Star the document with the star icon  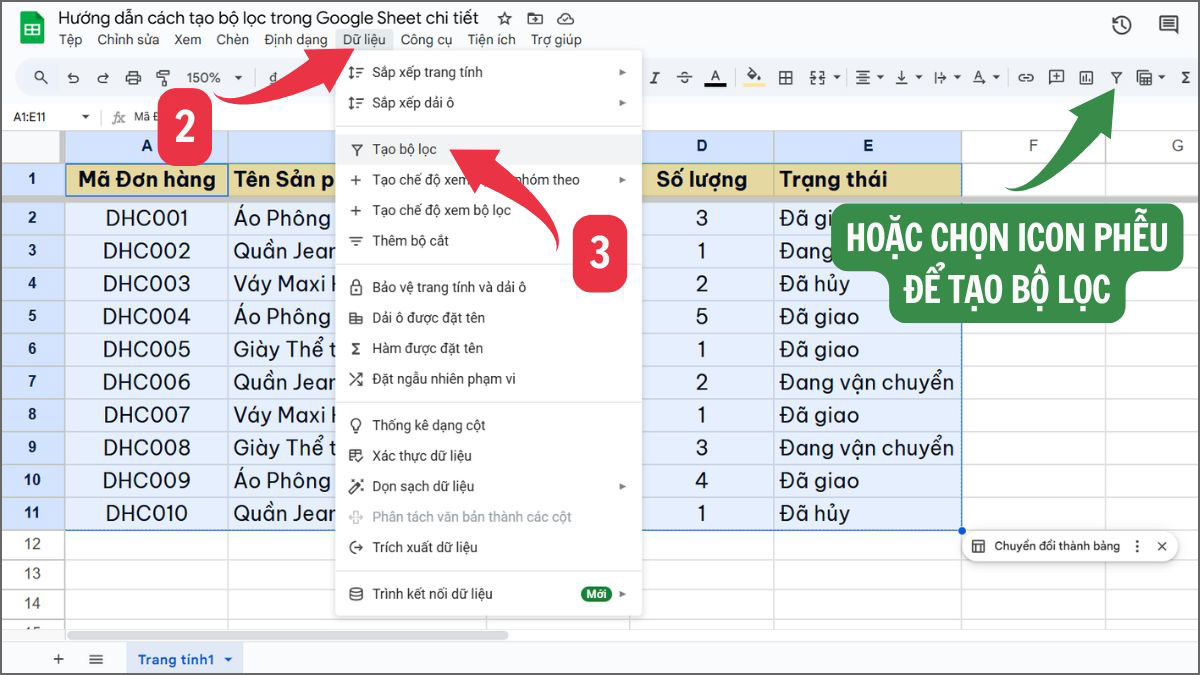click(x=504, y=17)
